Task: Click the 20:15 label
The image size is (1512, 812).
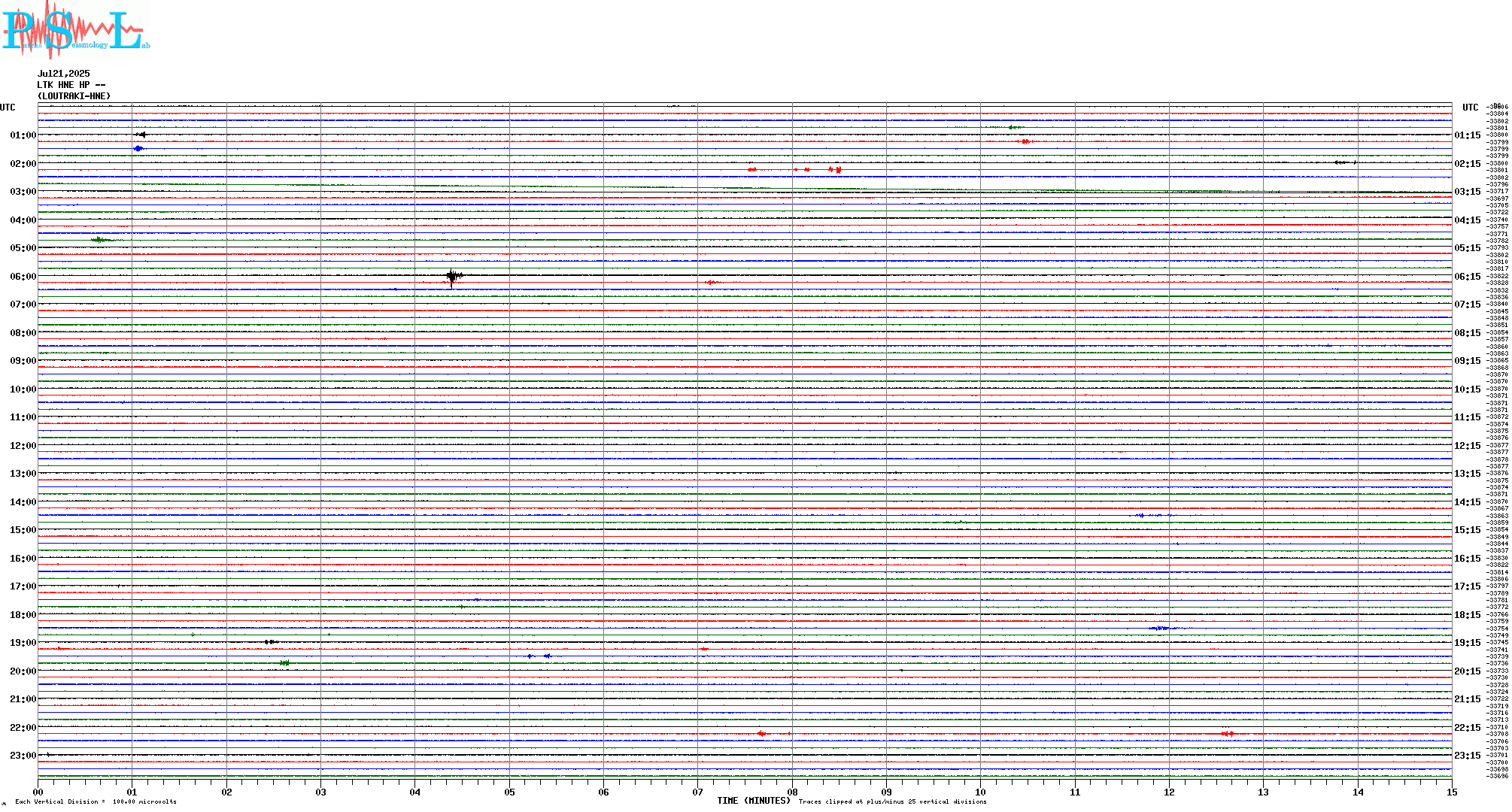Action: point(1467,671)
